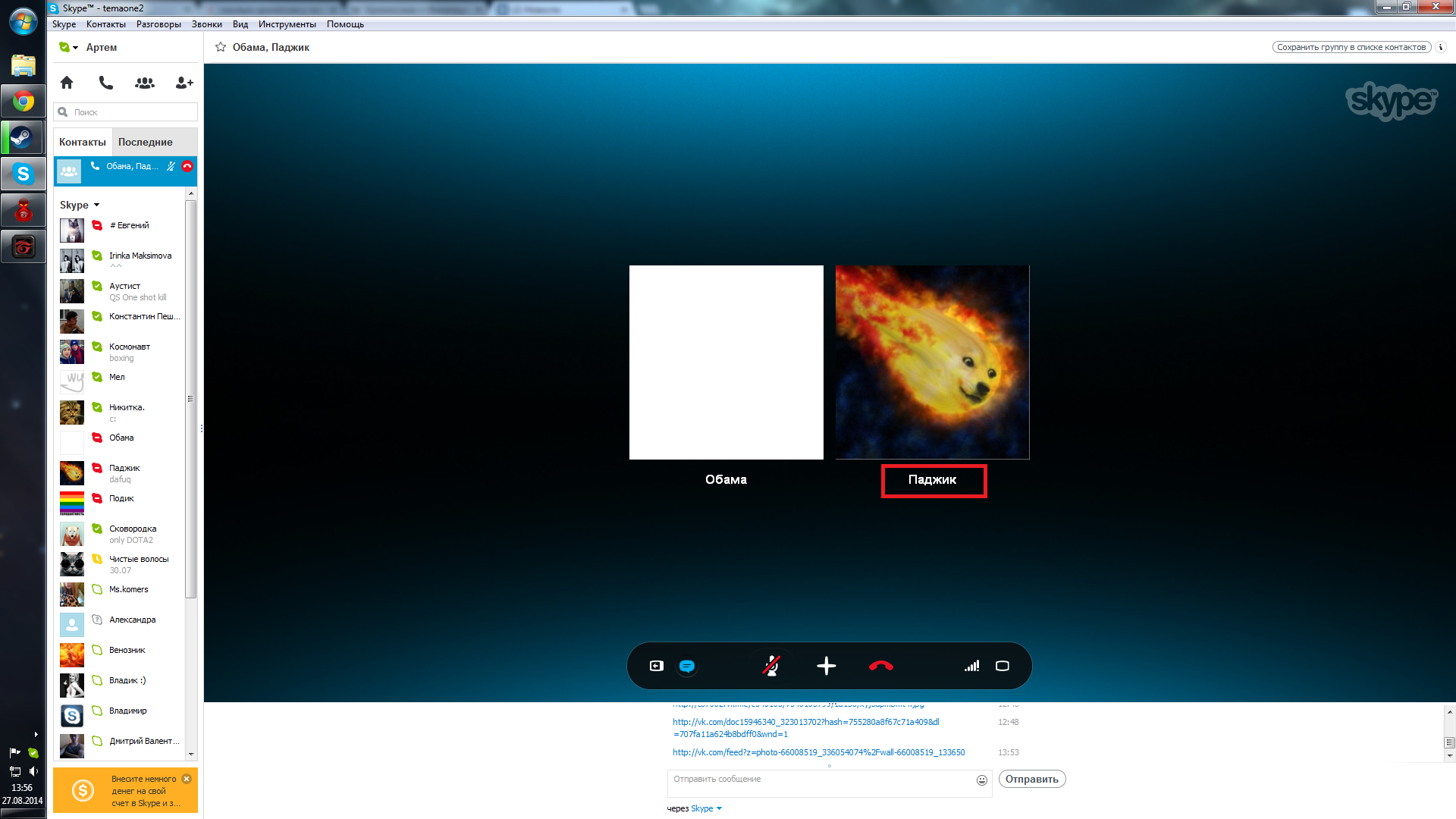Click the Поиск search field
Viewport: 1456px width, 819px height.
pyautogui.click(x=126, y=112)
